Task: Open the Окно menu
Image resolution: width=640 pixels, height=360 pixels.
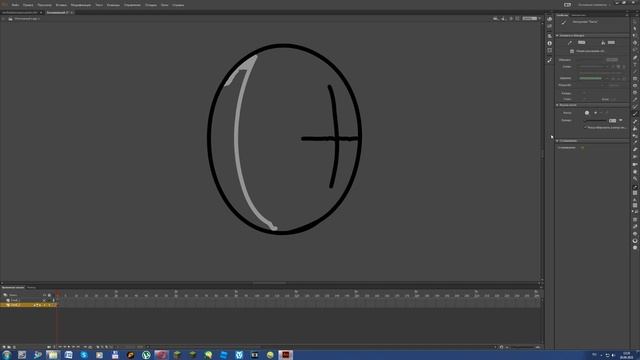Action: click(164, 5)
